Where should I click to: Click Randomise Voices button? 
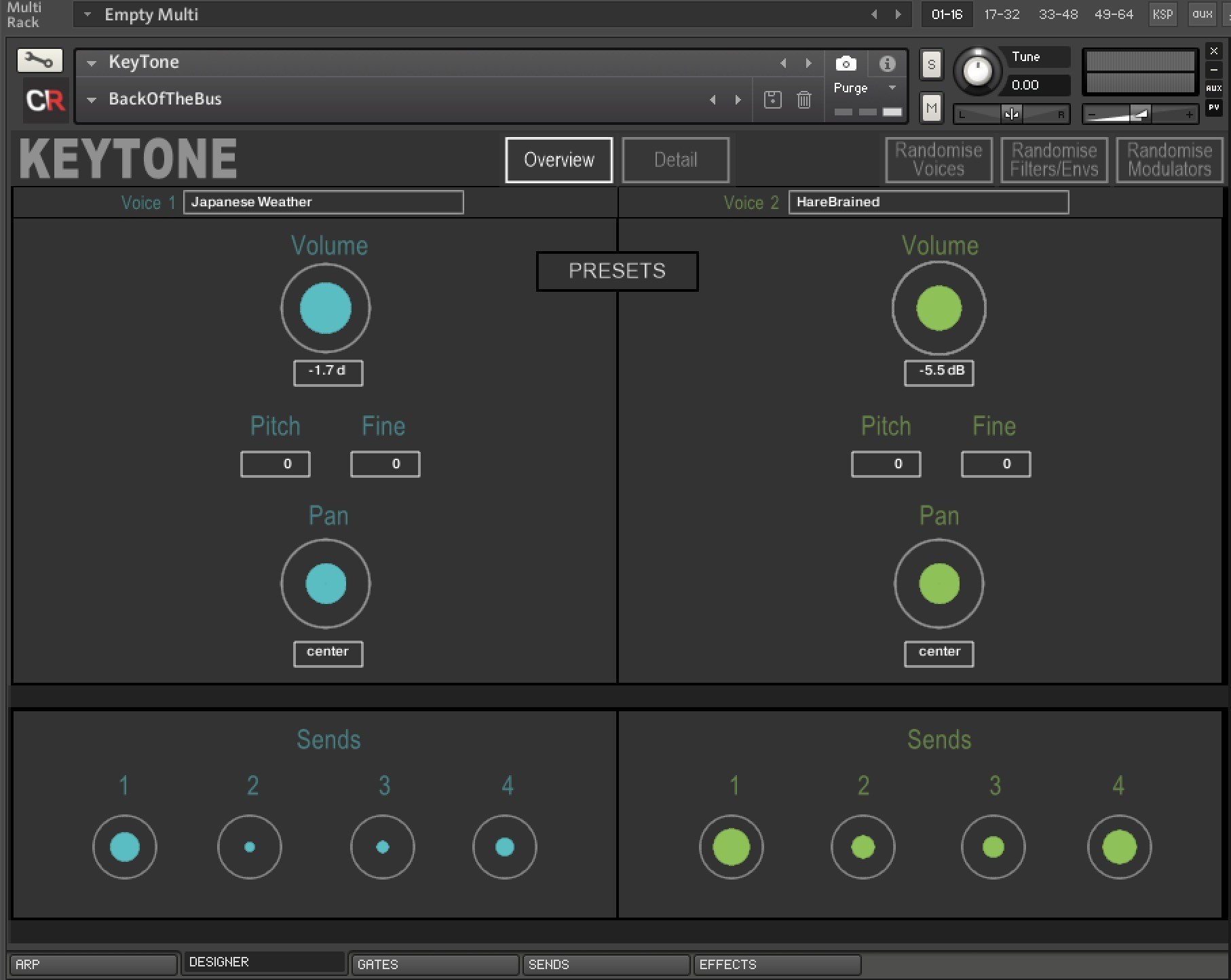click(x=939, y=160)
